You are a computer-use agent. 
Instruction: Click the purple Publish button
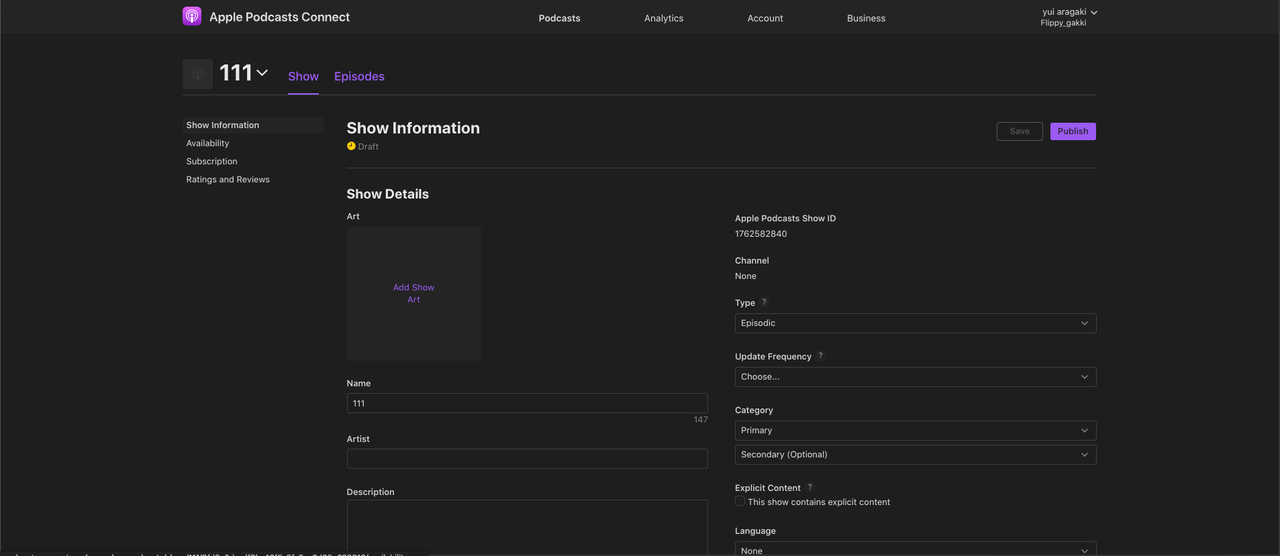point(1073,131)
